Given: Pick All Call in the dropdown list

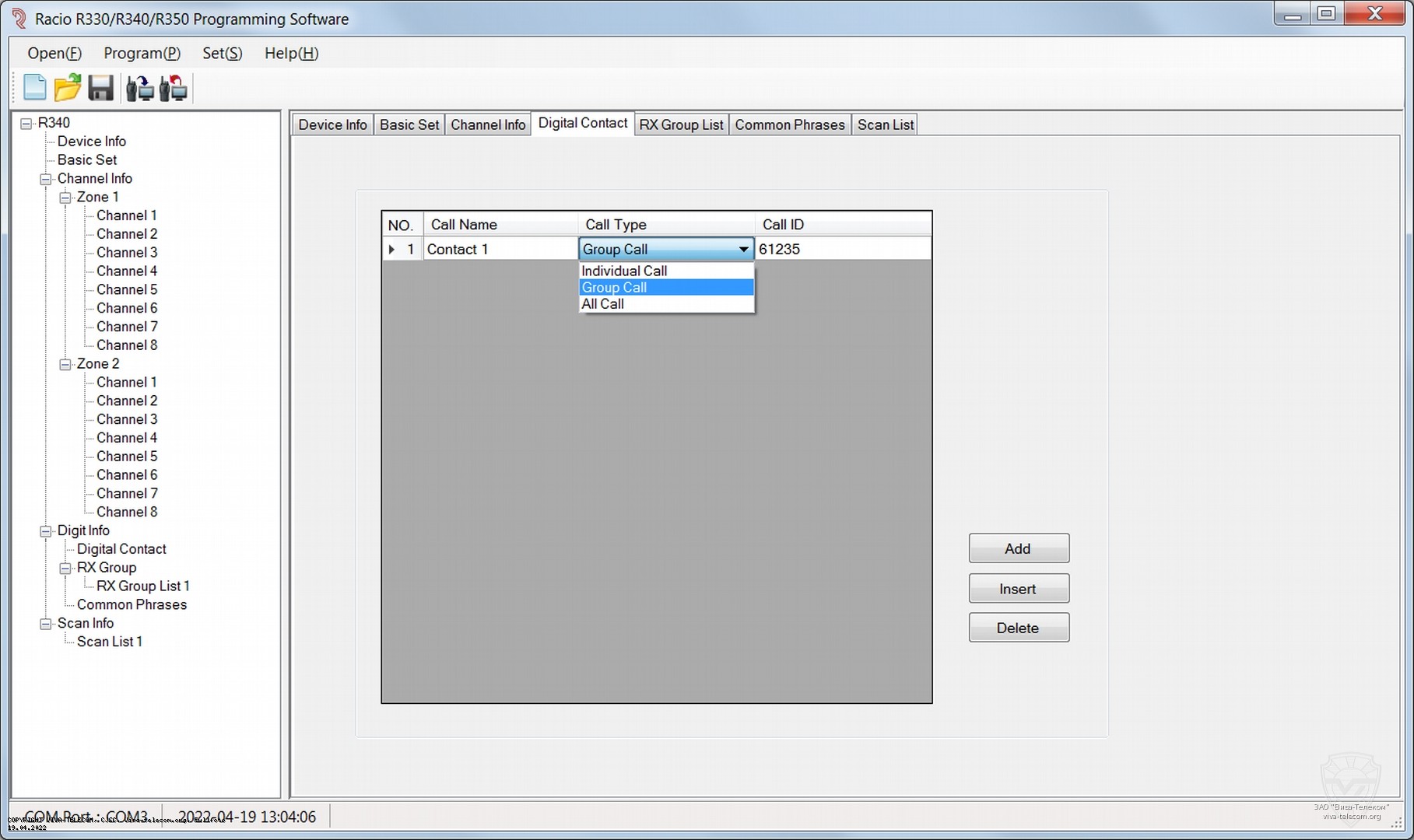Looking at the screenshot, I should pyautogui.click(x=603, y=304).
